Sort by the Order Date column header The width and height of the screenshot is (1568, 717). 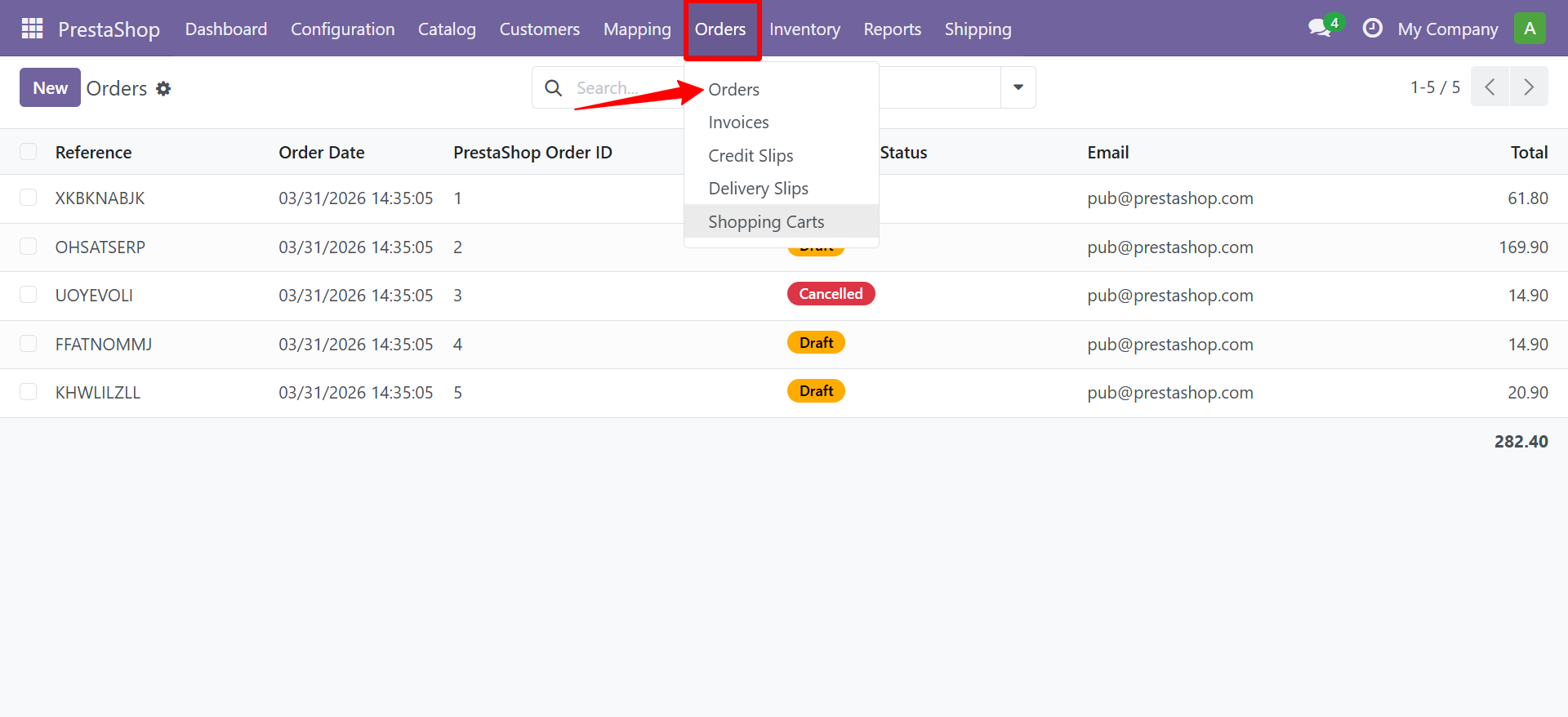coord(322,153)
